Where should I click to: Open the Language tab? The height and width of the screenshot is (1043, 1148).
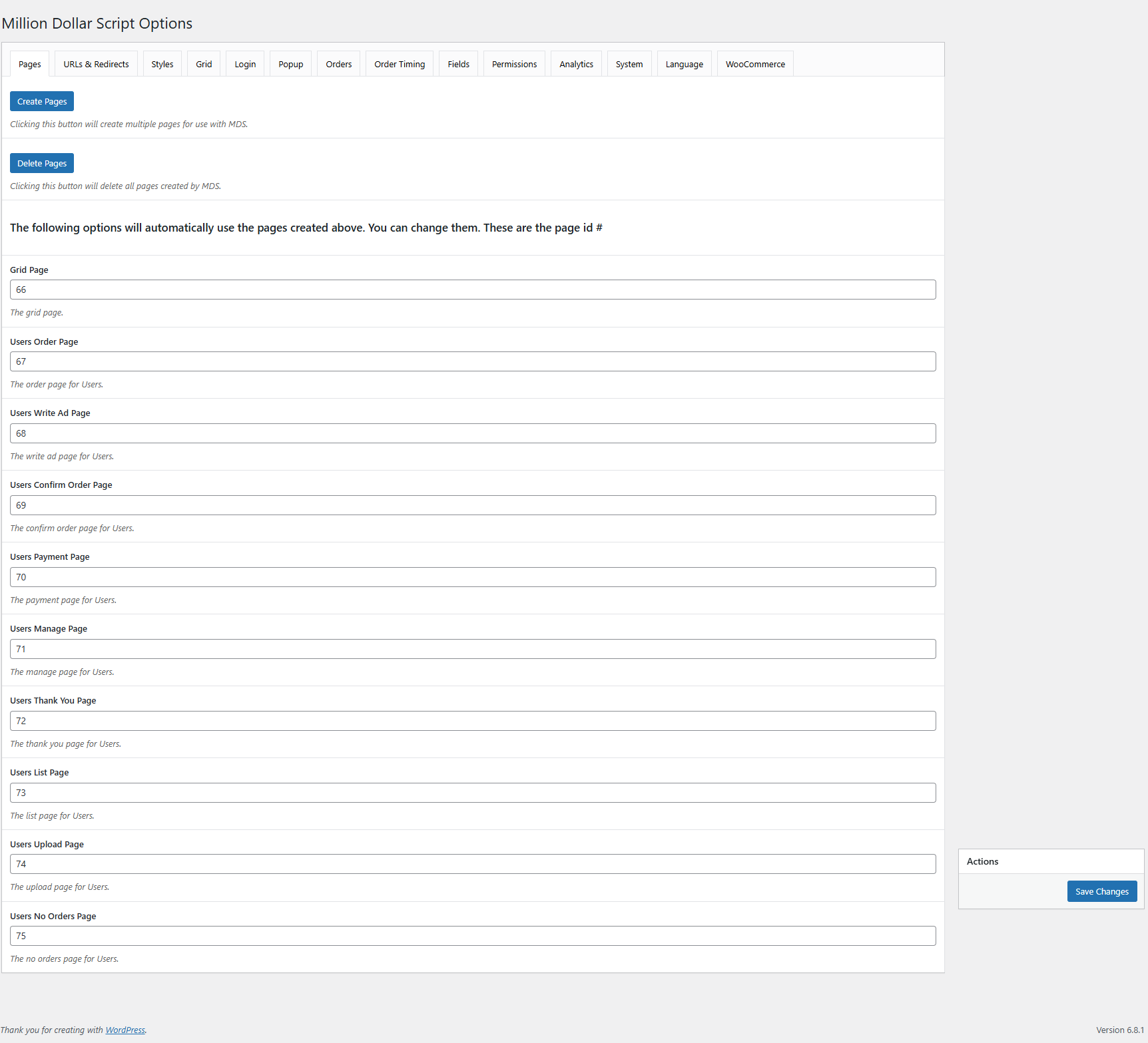point(684,64)
